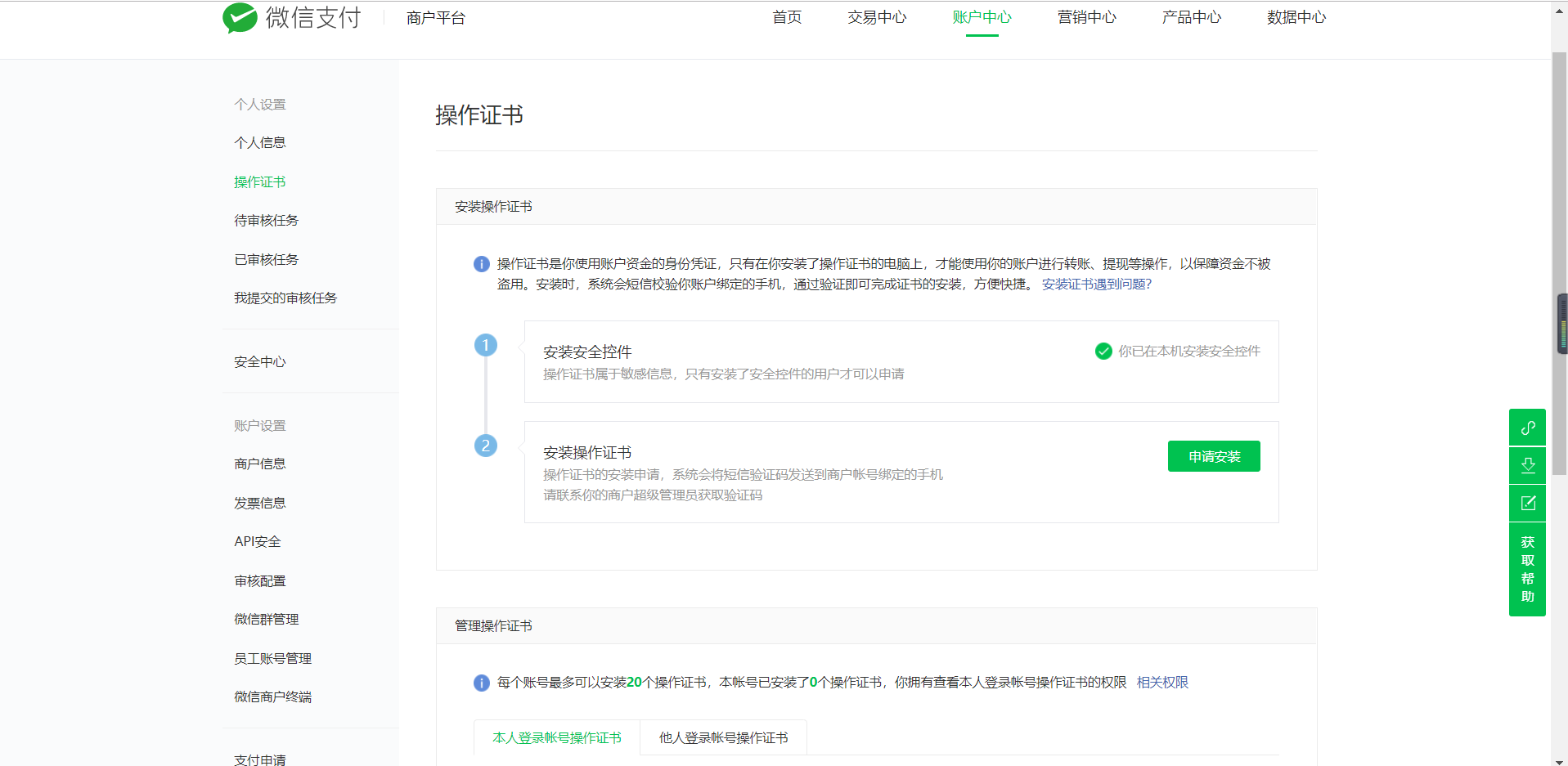Click the 账户设置 sidebar group label
Viewport: 1568px width, 766px height.
(x=260, y=426)
